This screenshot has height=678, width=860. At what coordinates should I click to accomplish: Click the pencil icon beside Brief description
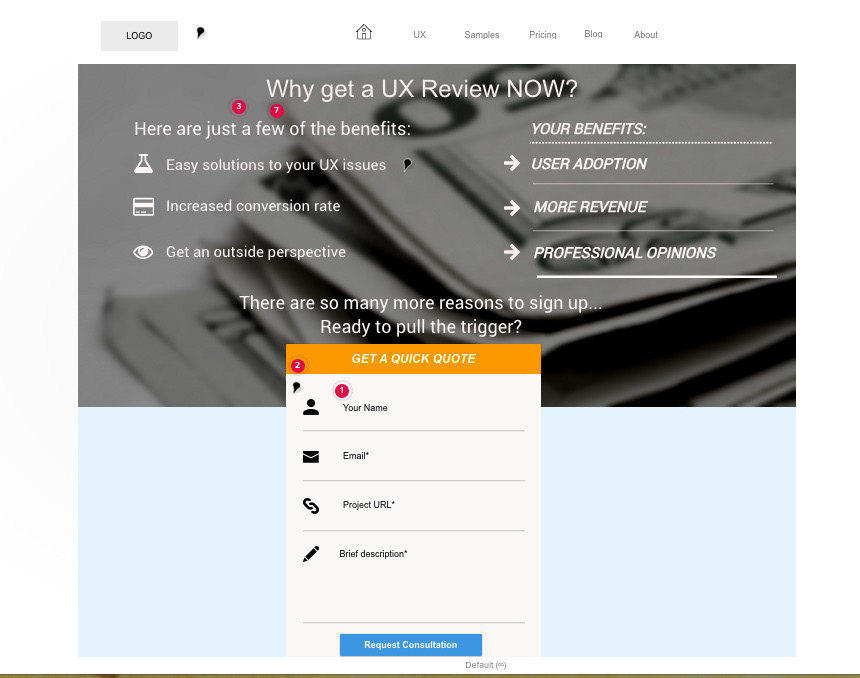[x=311, y=554]
